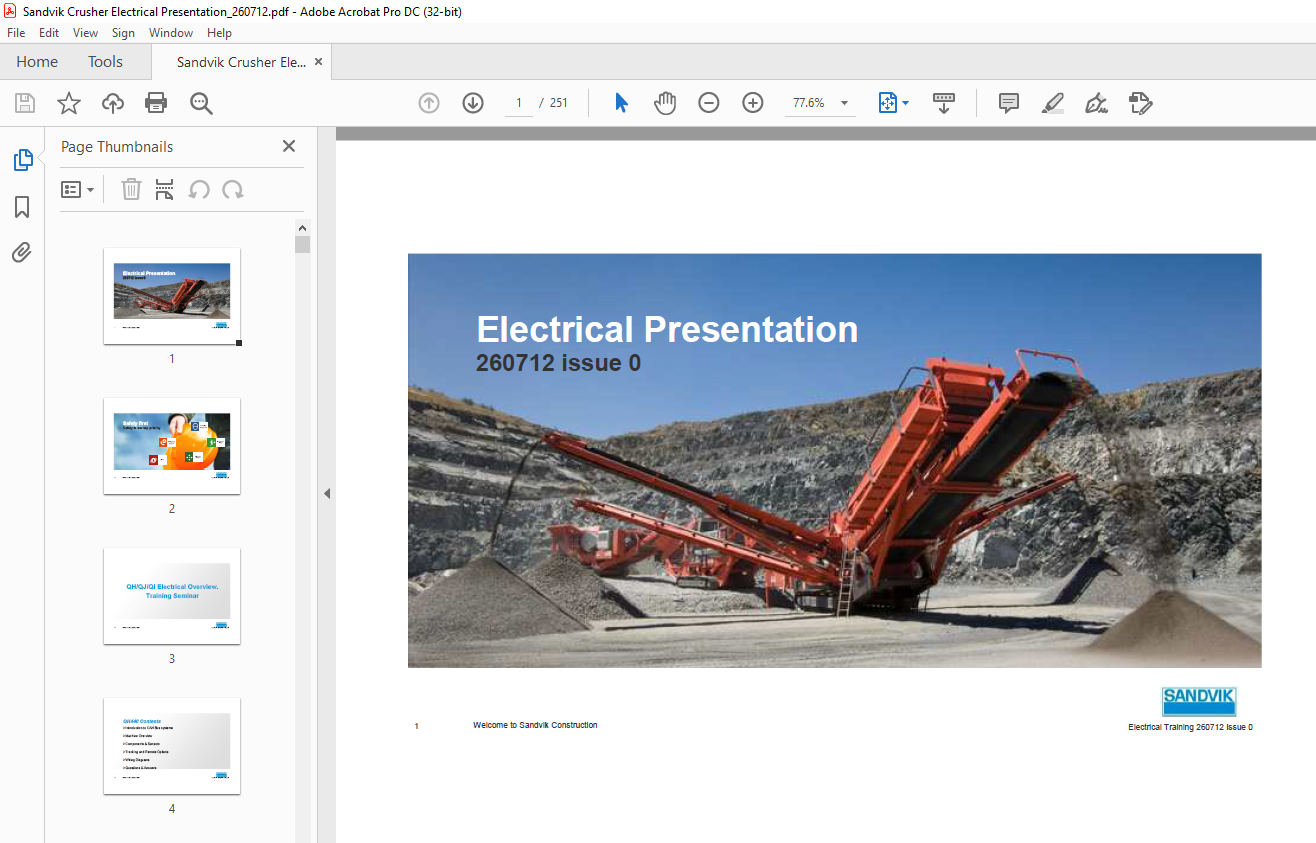Click the Save to cloud upload icon
The width and height of the screenshot is (1316, 843).
113,103
